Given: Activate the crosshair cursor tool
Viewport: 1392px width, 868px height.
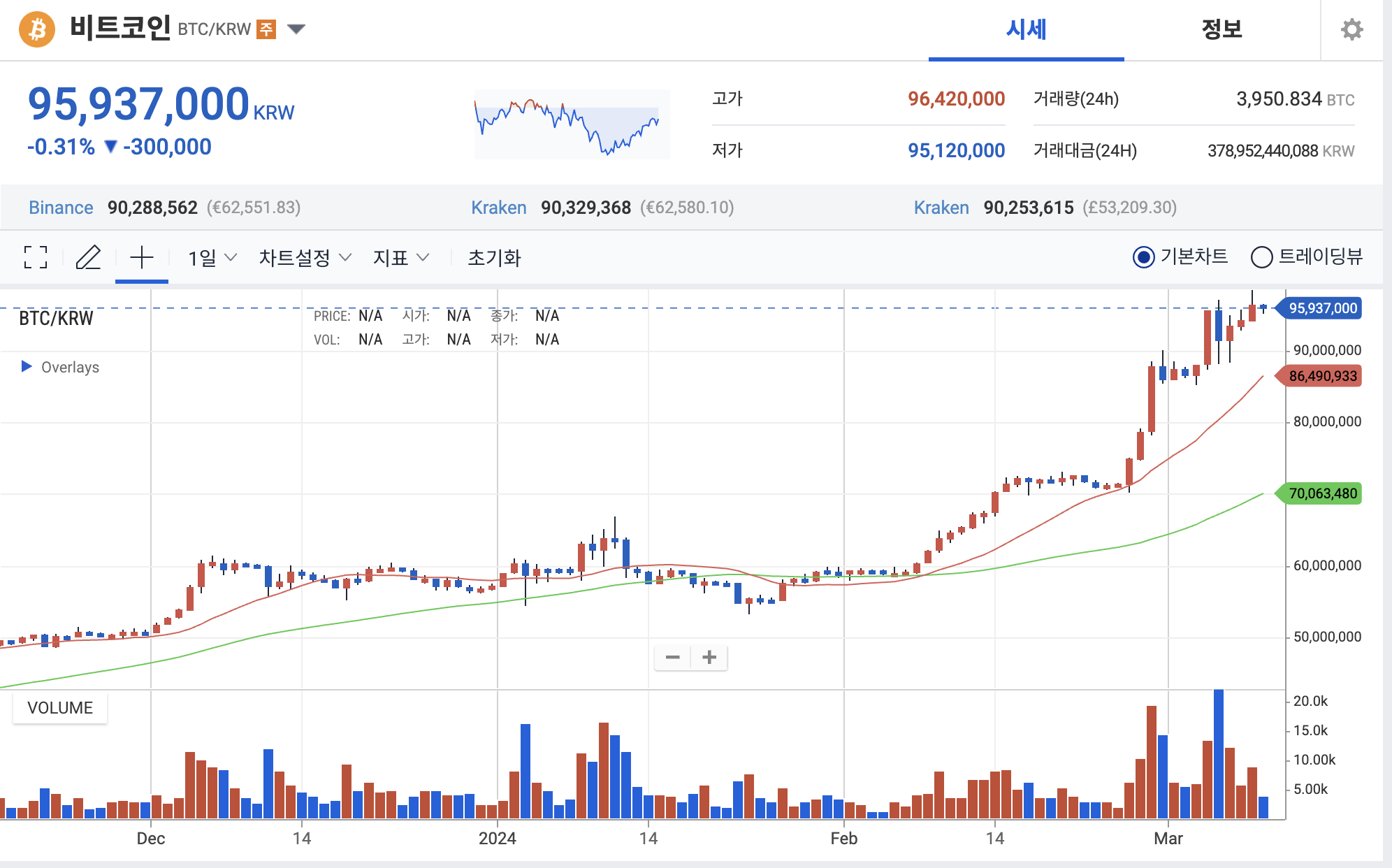Looking at the screenshot, I should pyautogui.click(x=142, y=257).
